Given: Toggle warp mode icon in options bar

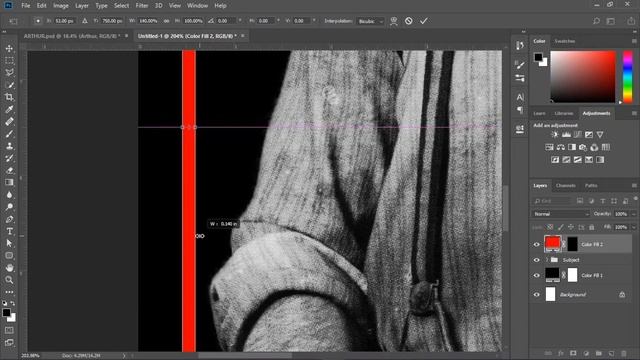Looking at the screenshot, I should pyautogui.click(x=393, y=21).
